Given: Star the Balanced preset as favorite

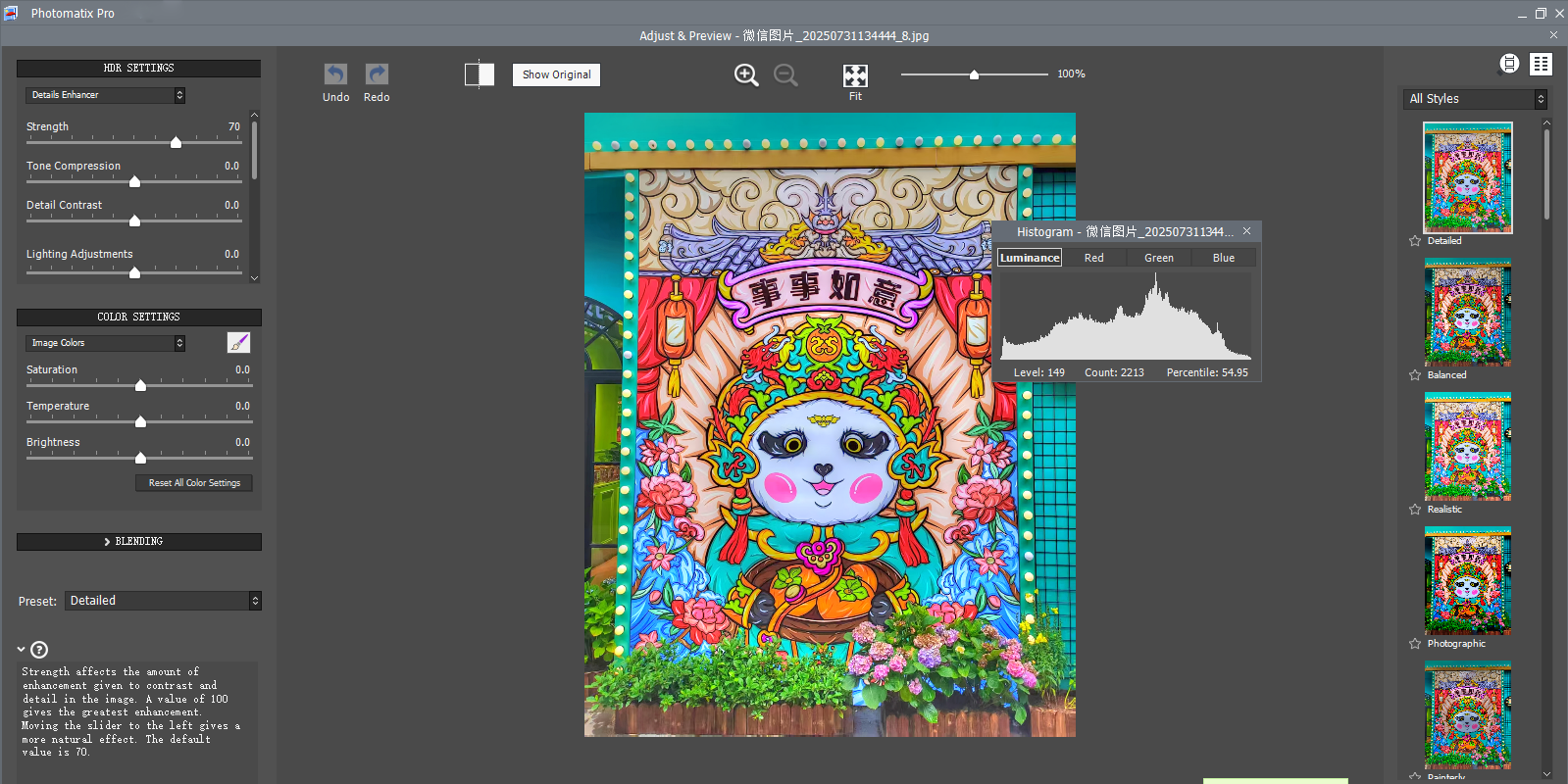Looking at the screenshot, I should (1415, 375).
